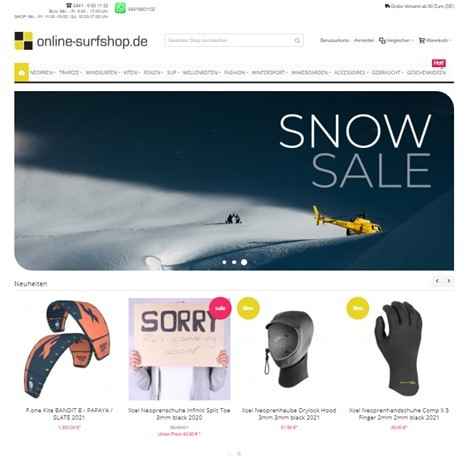472x458 pixels.
Task: Show previous Neuheiten products with left arrow
Action: [x=437, y=281]
